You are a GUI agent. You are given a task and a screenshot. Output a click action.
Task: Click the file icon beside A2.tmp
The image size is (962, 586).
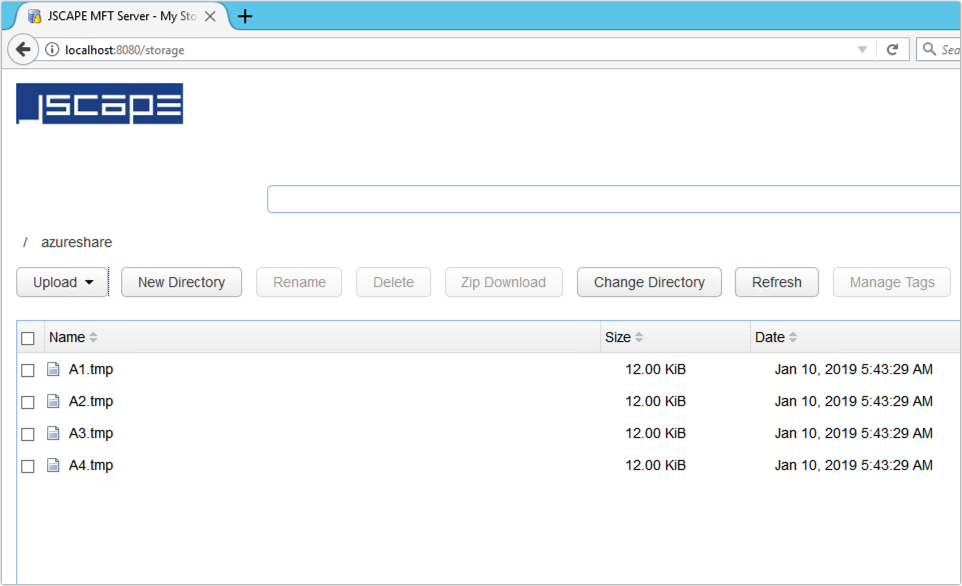coord(53,401)
